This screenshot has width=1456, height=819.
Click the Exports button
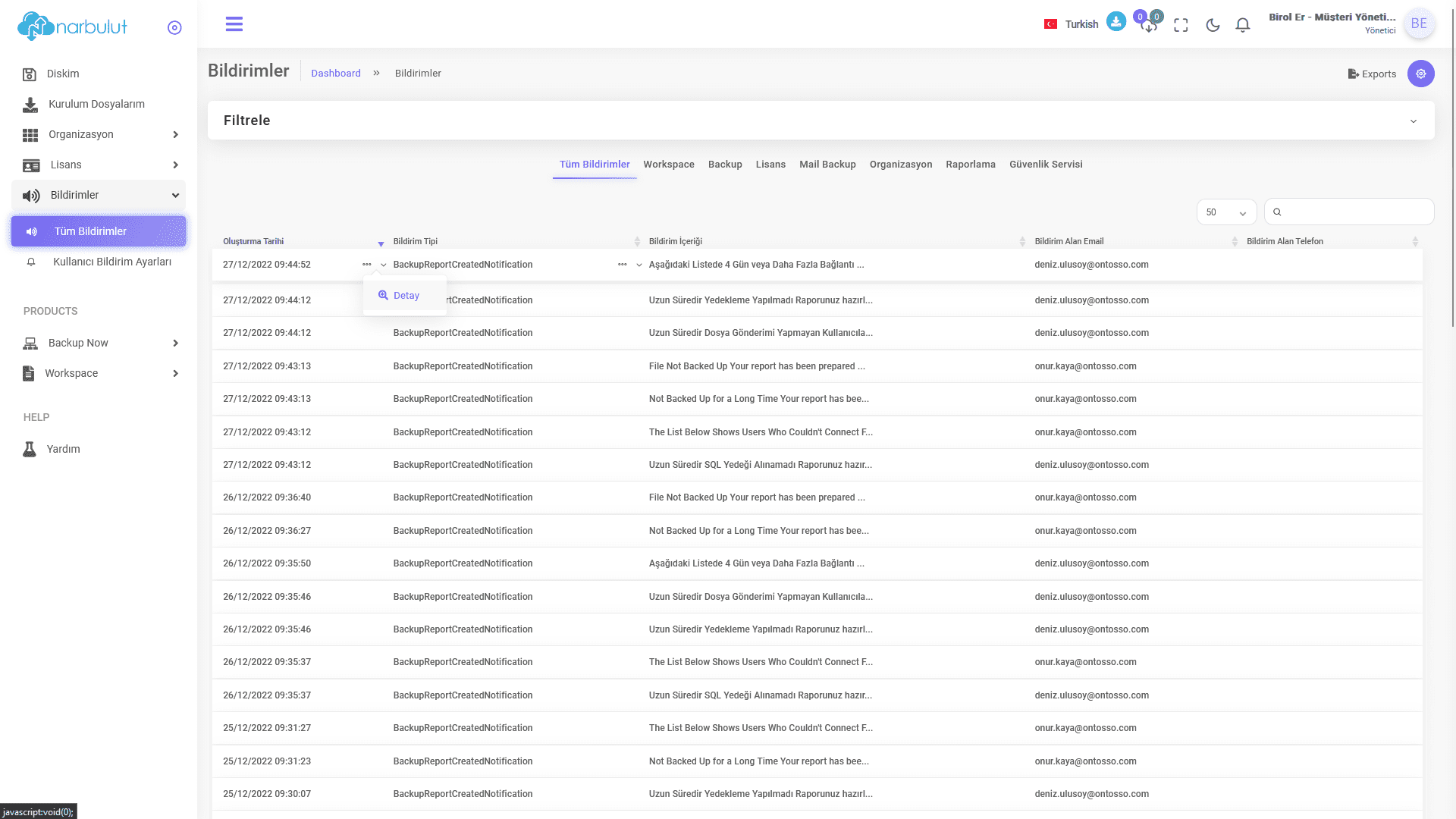point(1372,74)
